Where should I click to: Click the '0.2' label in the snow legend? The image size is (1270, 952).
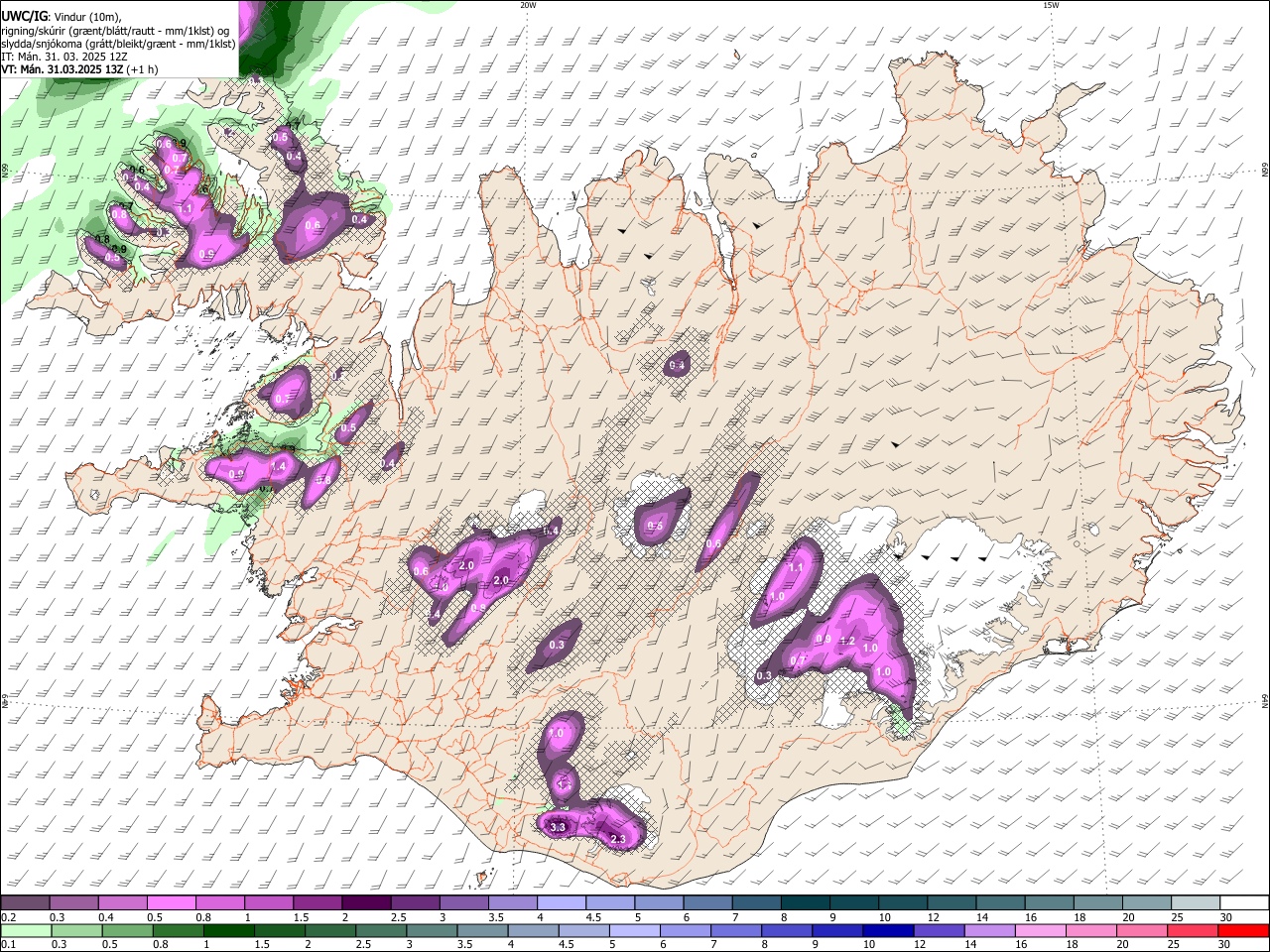(x=9, y=917)
